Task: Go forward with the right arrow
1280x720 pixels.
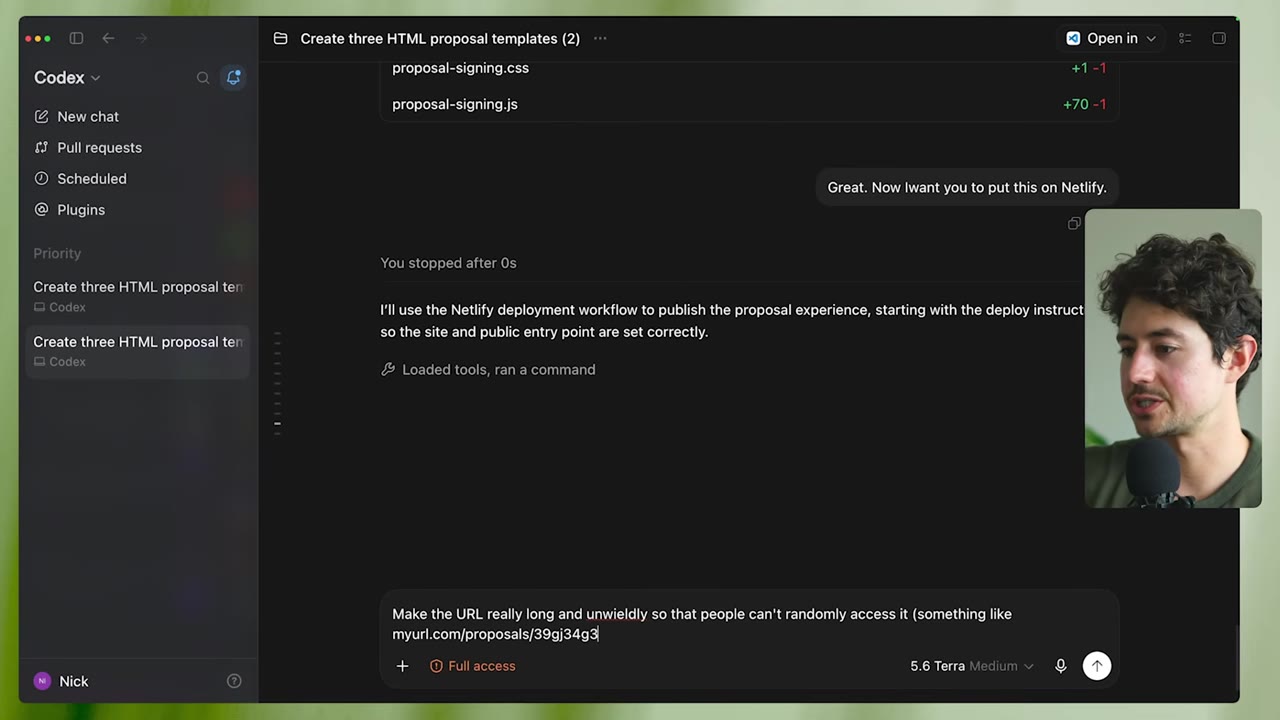Action: click(x=141, y=38)
